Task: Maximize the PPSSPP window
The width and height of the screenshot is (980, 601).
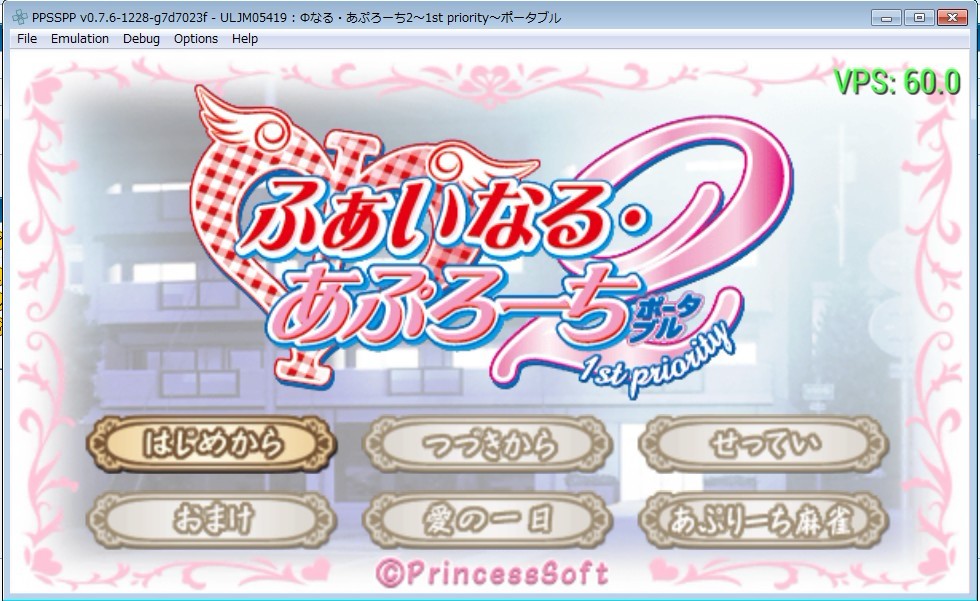Action: (x=919, y=17)
